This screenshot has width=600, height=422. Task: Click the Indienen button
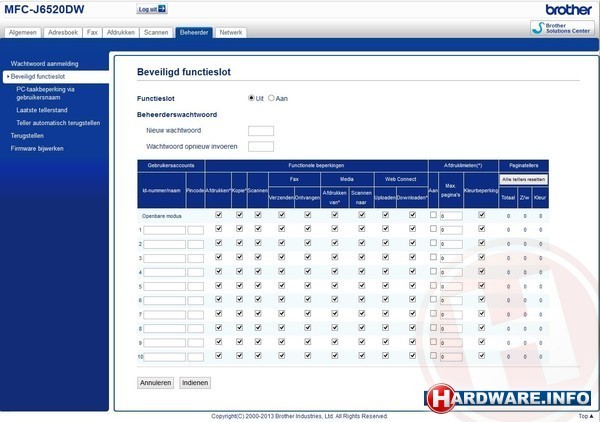pyautogui.click(x=194, y=383)
